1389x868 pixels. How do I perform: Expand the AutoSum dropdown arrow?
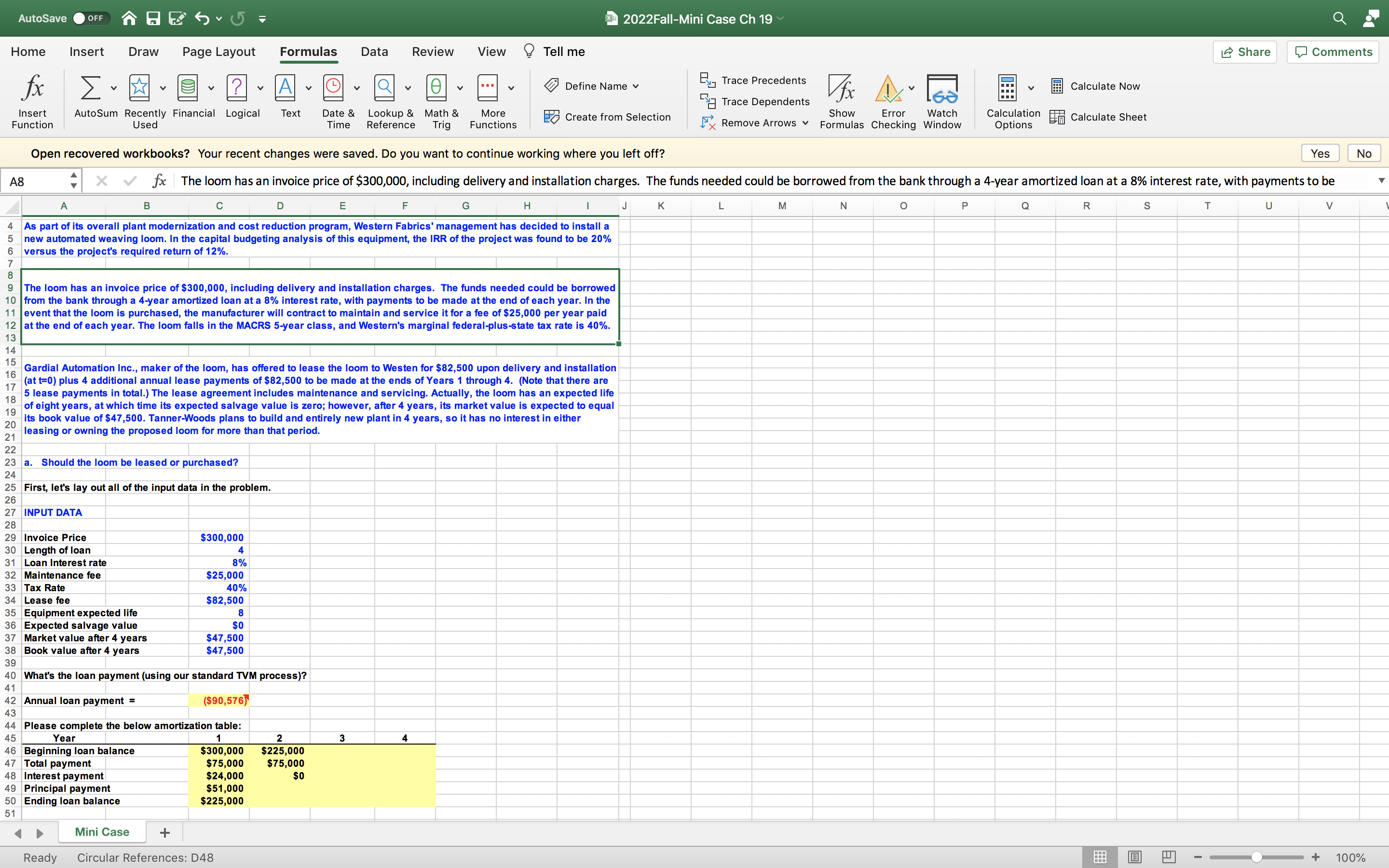[x=114, y=88]
